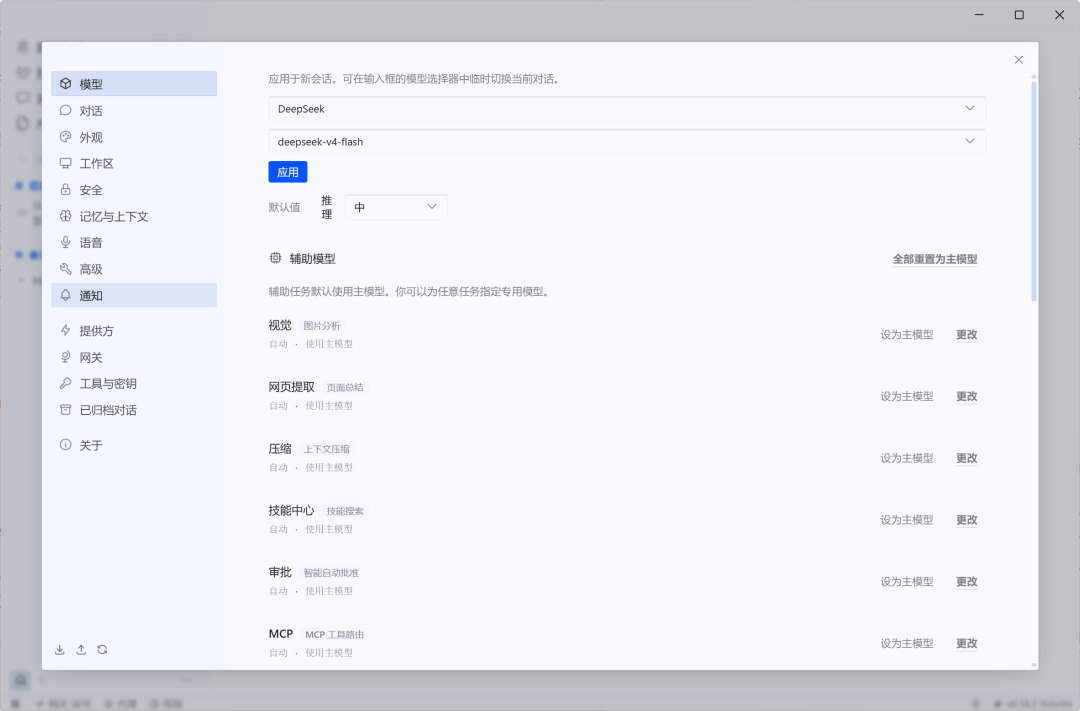Click the upload icon in the sidebar footer
Screen dimensions: 1080x711
pyautogui.click(x=81, y=650)
